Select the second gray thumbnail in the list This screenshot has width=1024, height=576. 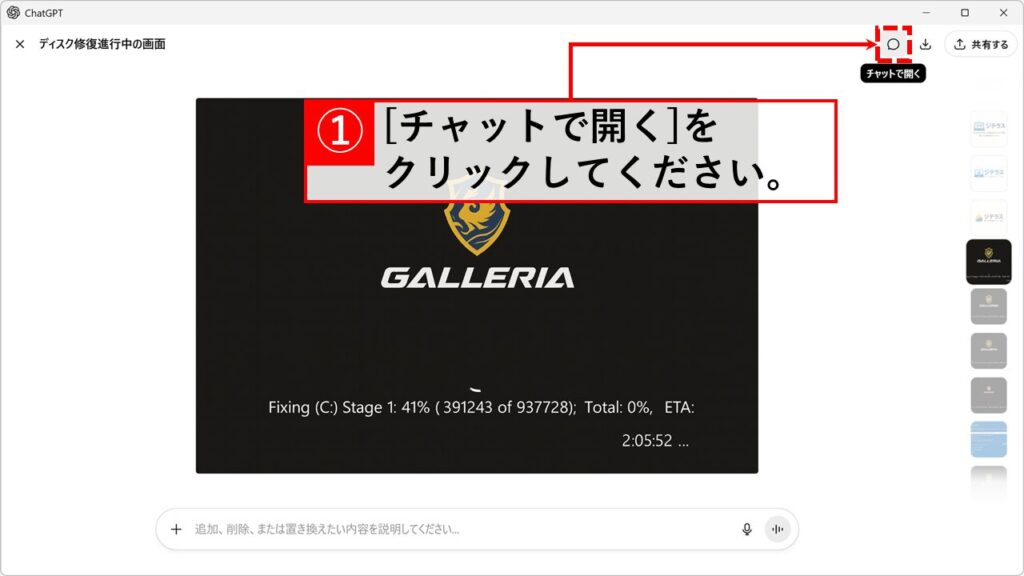point(988,351)
